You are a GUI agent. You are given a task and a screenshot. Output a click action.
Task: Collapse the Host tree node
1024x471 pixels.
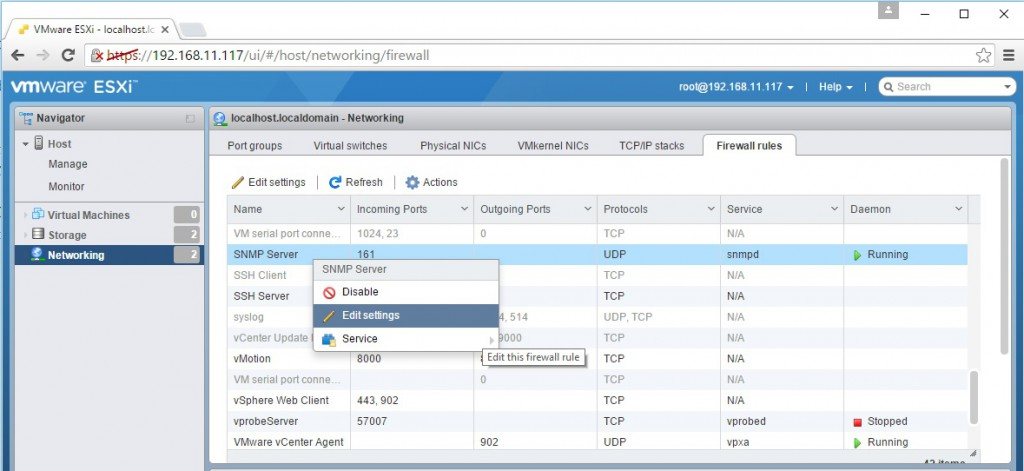(x=25, y=144)
